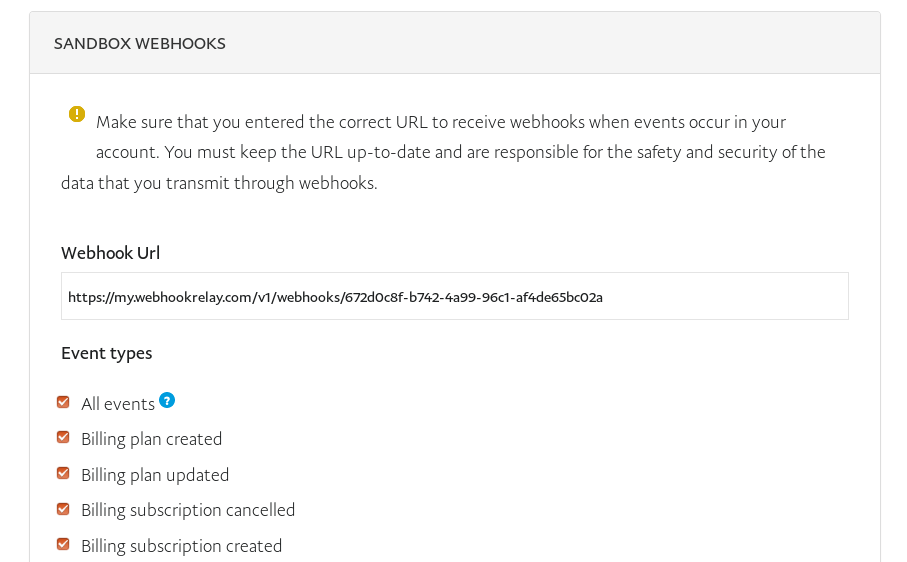The image size is (907, 562).
Task: Click the Billing plan created label
Action: (x=152, y=439)
